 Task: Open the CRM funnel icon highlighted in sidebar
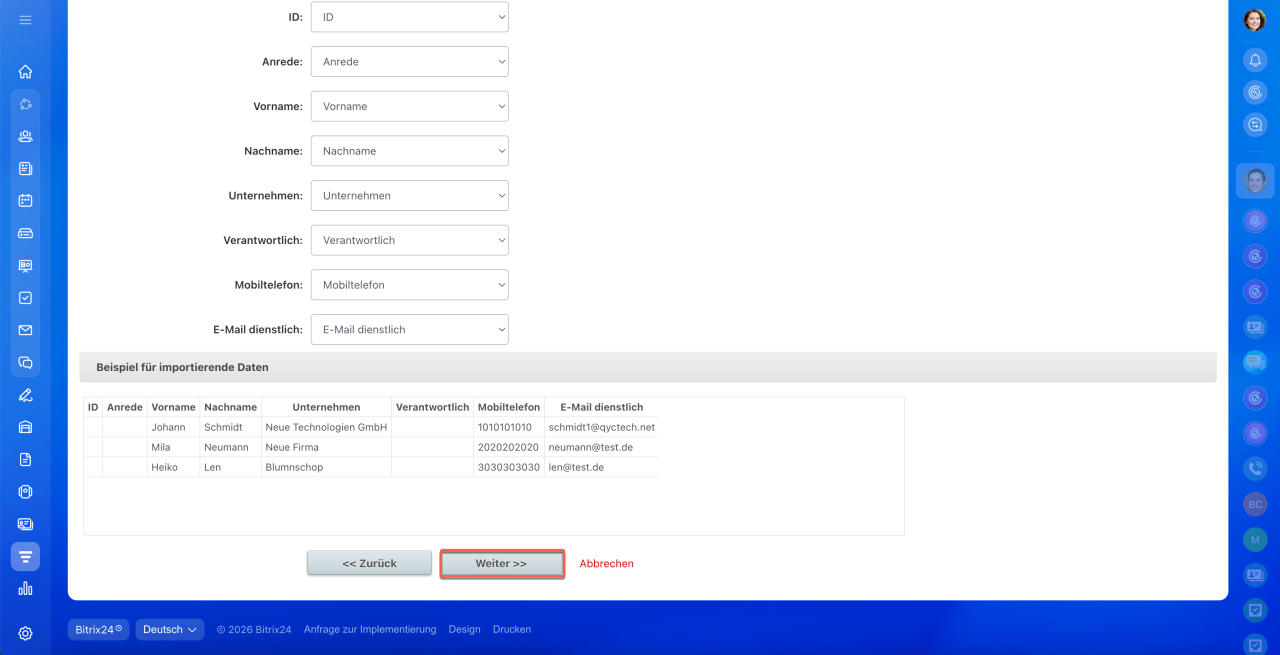[25, 556]
